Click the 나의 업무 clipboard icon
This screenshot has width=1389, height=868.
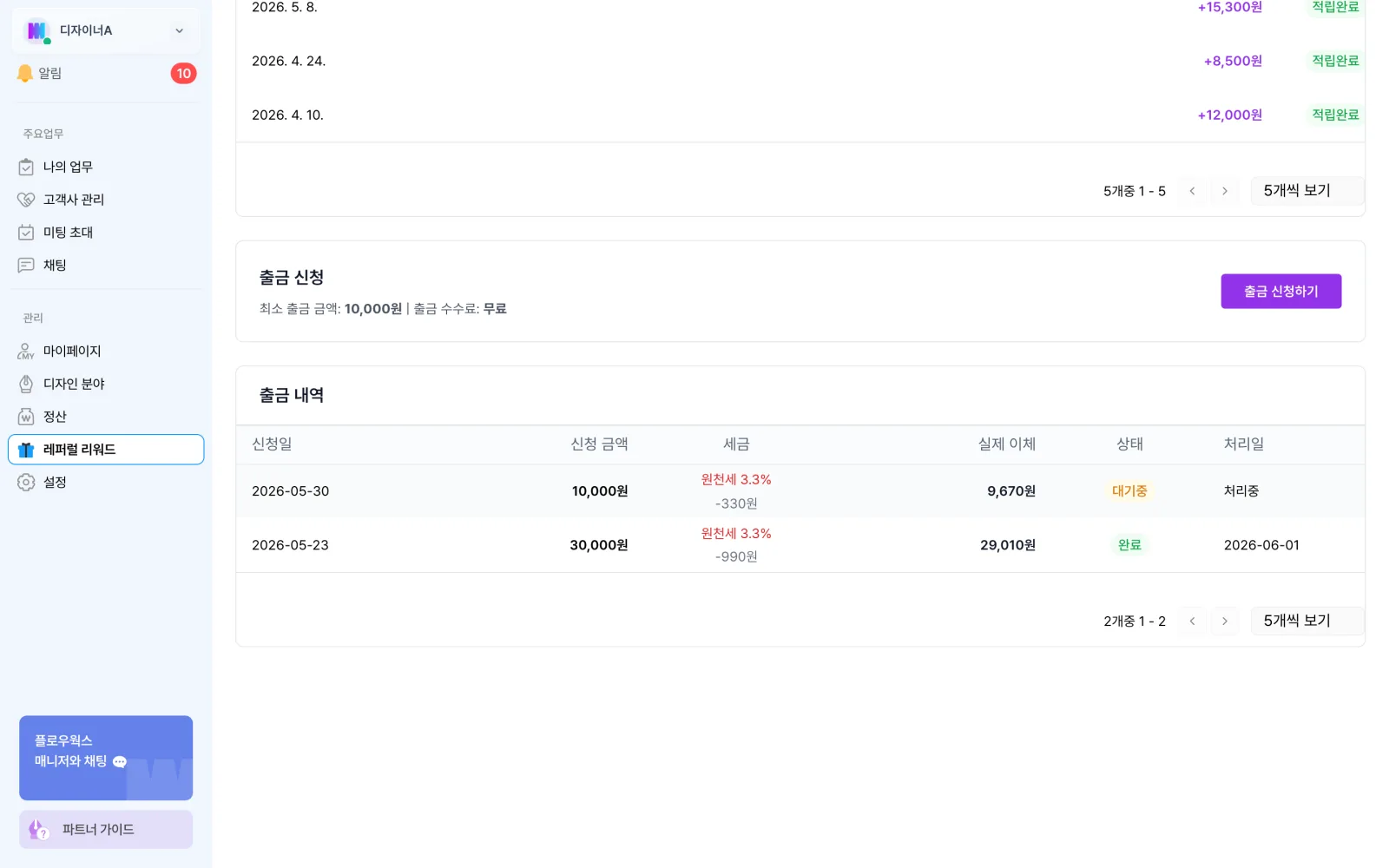[26, 167]
